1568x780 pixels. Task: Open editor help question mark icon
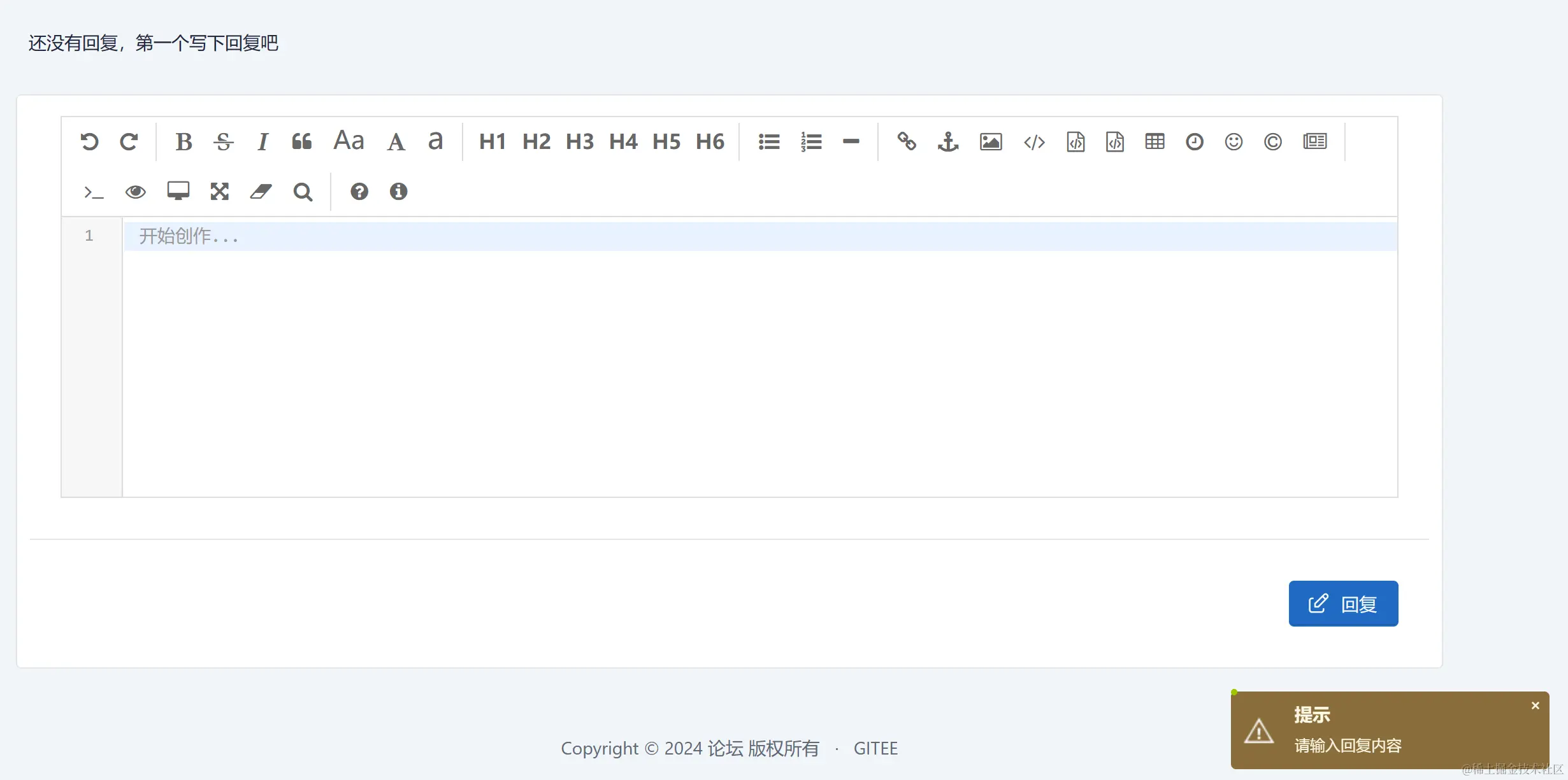point(359,192)
